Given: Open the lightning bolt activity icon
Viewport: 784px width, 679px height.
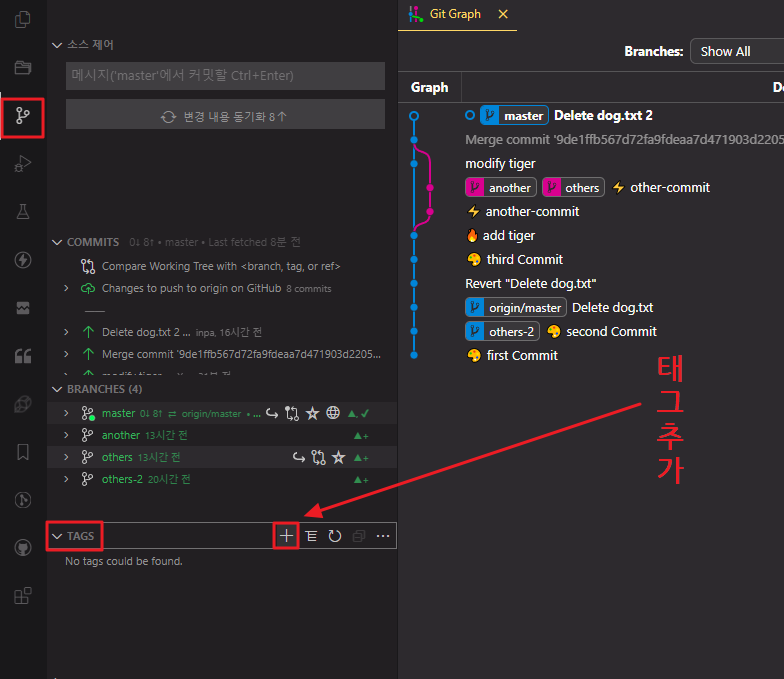Looking at the screenshot, I should pyautogui.click(x=22, y=260).
